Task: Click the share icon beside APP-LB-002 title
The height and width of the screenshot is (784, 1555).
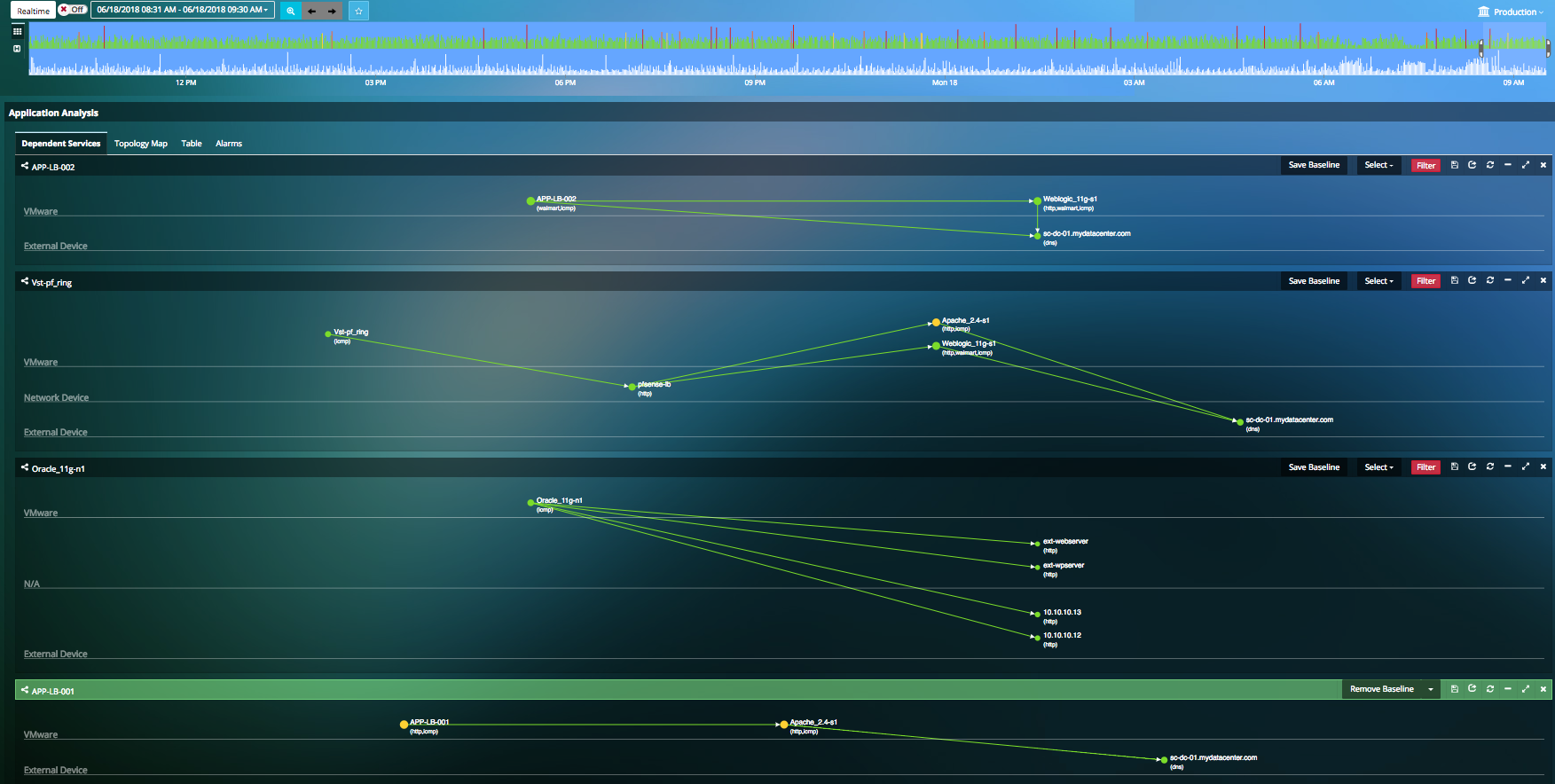Action: [x=25, y=166]
